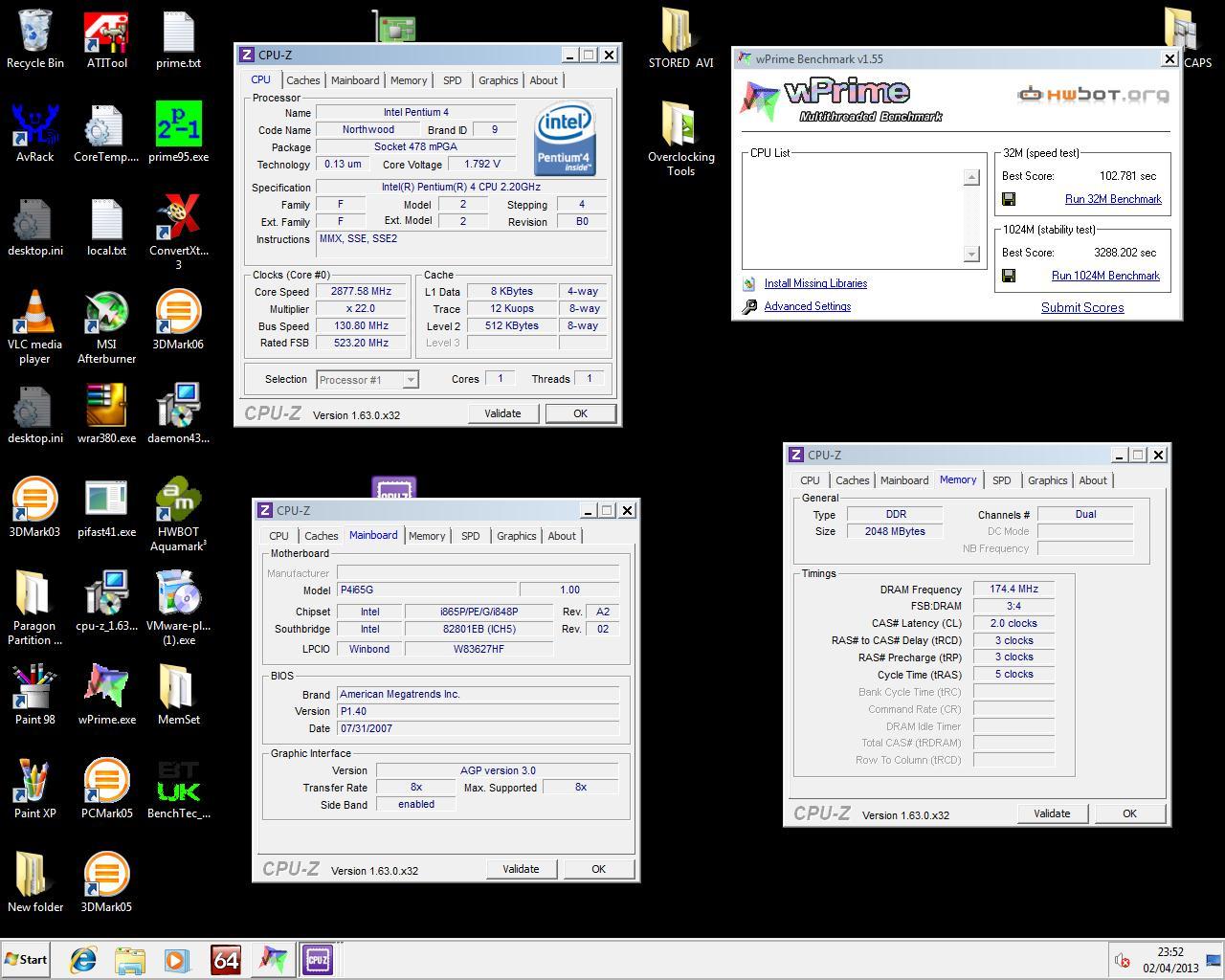
Task: Select Memory tab in CPU-Z Mainboard window
Action: [427, 536]
